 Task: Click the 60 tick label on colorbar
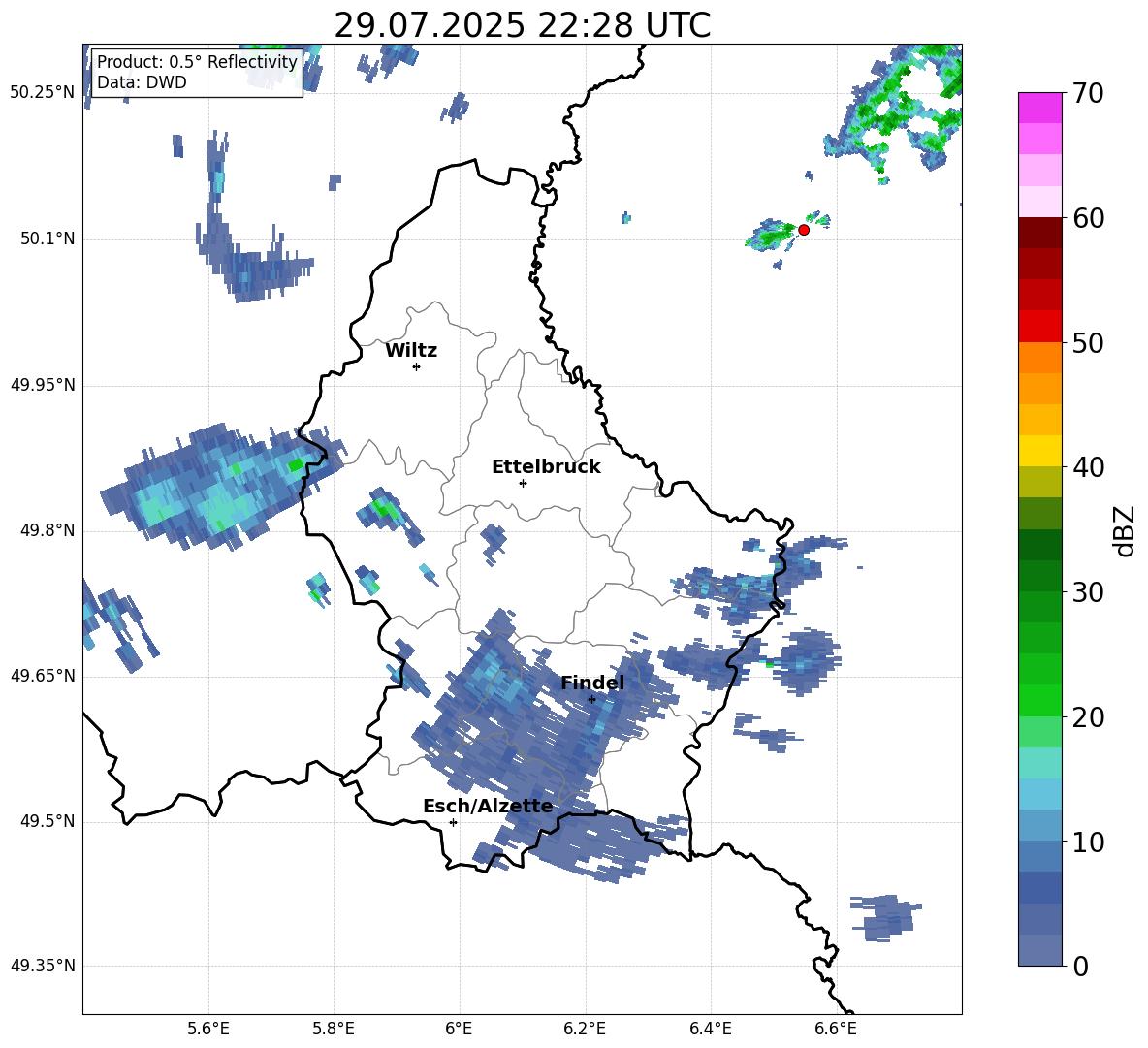pyautogui.click(x=1088, y=218)
